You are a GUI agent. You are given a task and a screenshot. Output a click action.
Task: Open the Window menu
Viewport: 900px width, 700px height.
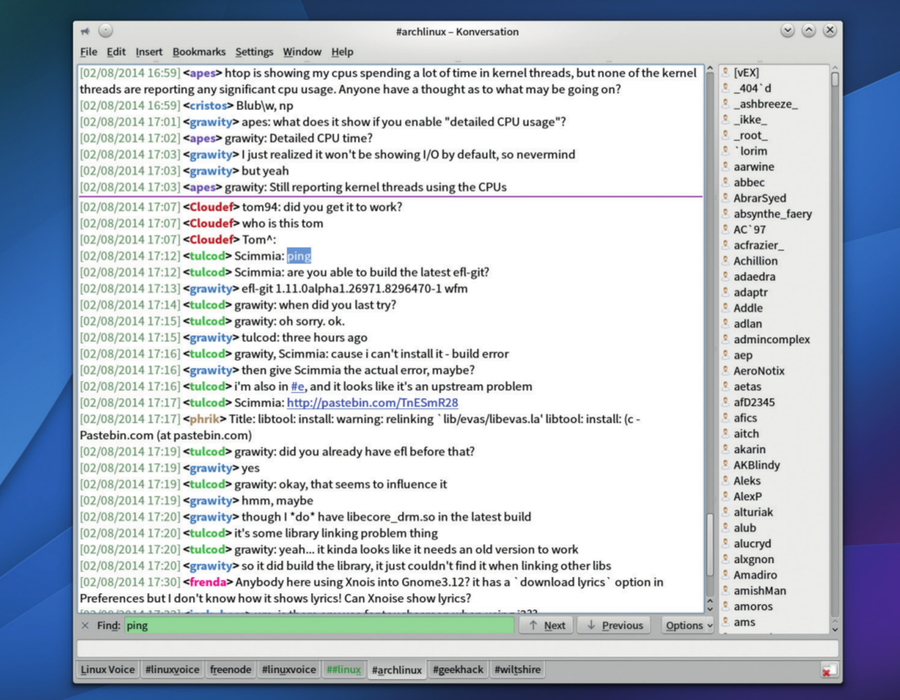tap(302, 52)
